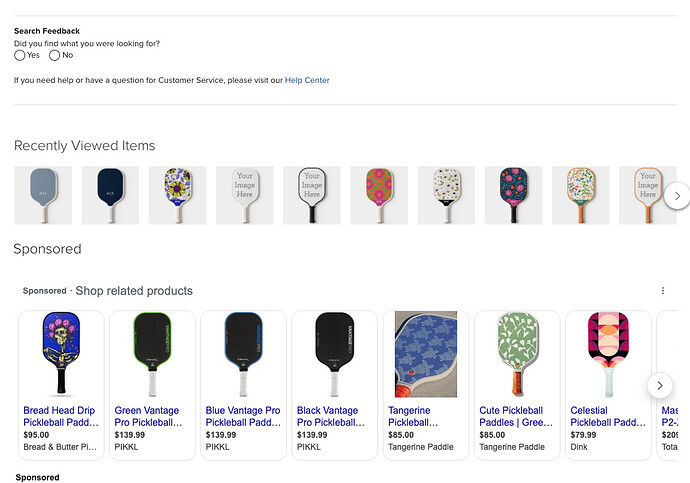Advance the sponsored products carousel arrow

[x=660, y=385]
